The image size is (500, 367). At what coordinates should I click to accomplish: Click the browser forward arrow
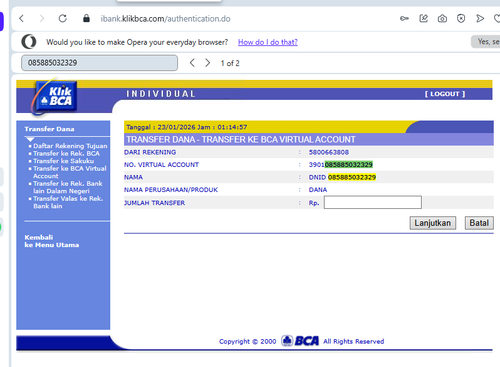point(42,18)
